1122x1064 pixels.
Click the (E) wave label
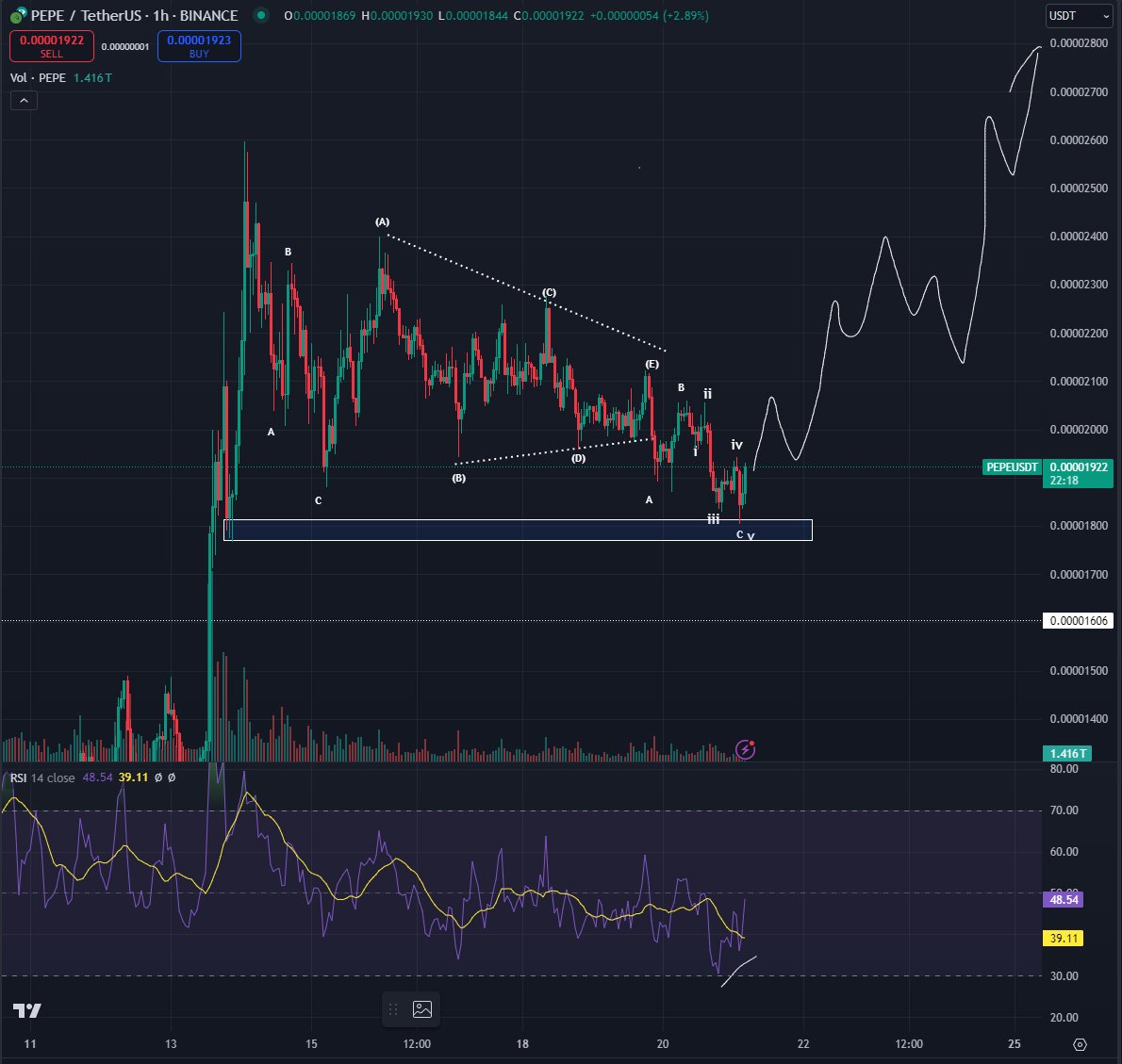(x=652, y=364)
